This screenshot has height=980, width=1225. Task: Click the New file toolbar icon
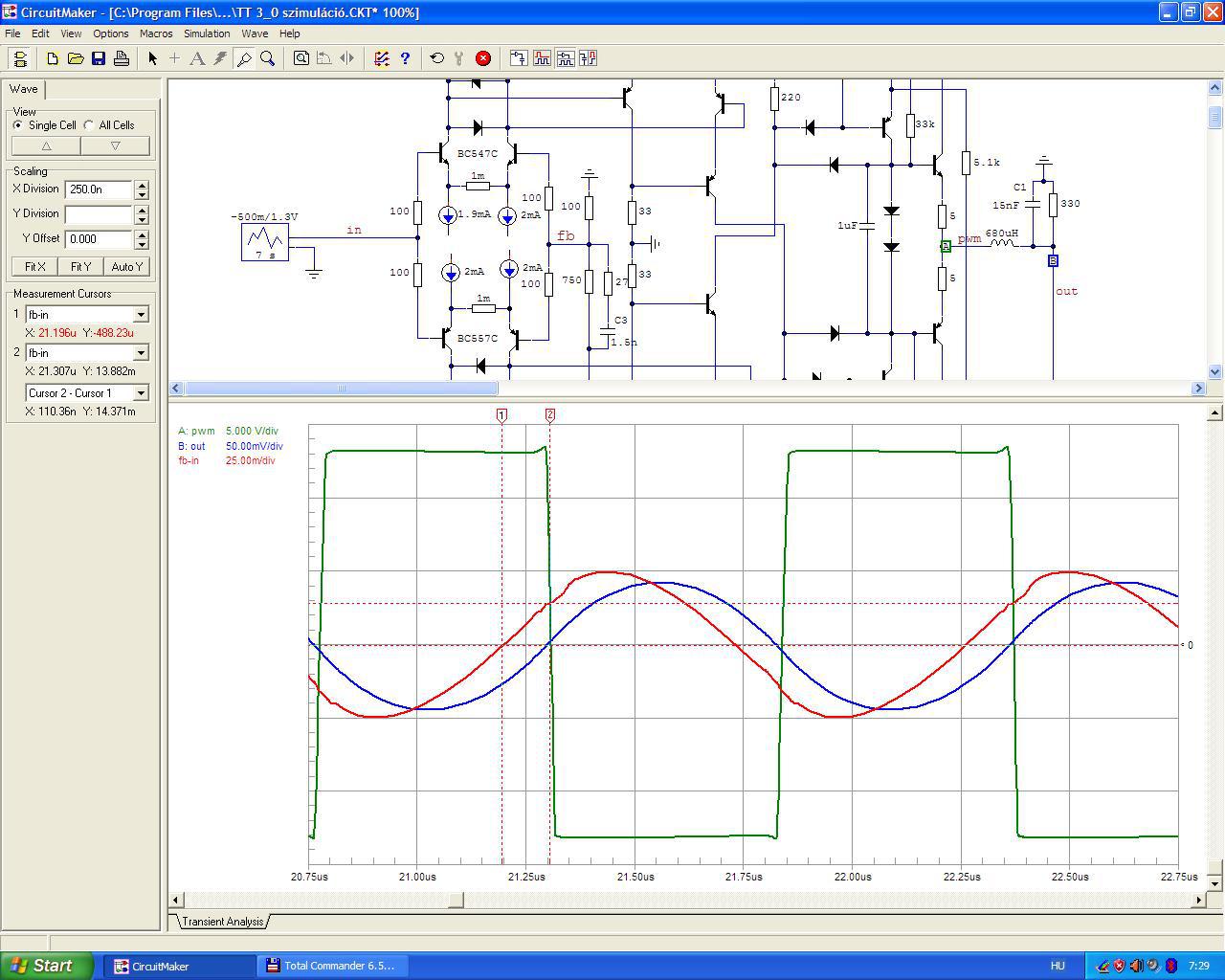pyautogui.click(x=53, y=58)
